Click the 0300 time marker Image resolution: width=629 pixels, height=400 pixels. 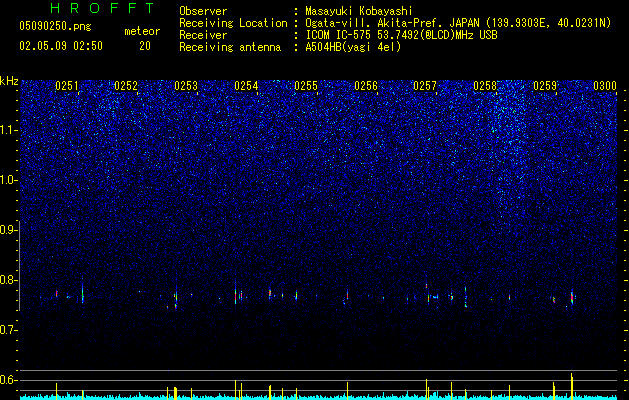point(605,86)
